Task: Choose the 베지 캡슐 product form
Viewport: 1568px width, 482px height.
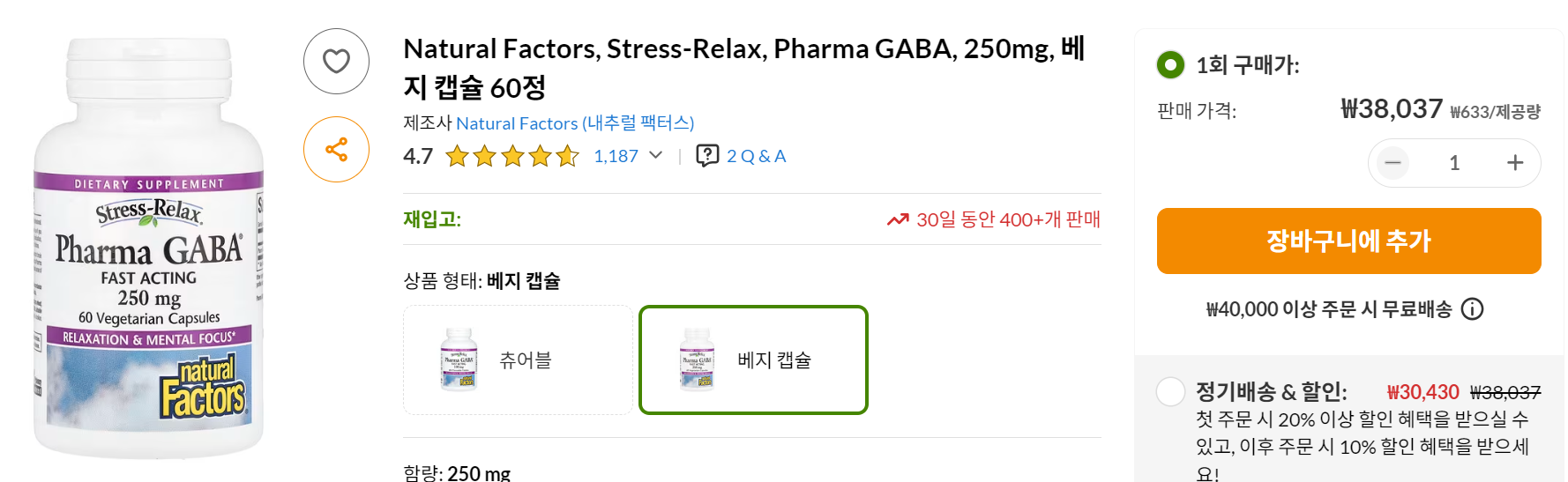Action: (753, 360)
